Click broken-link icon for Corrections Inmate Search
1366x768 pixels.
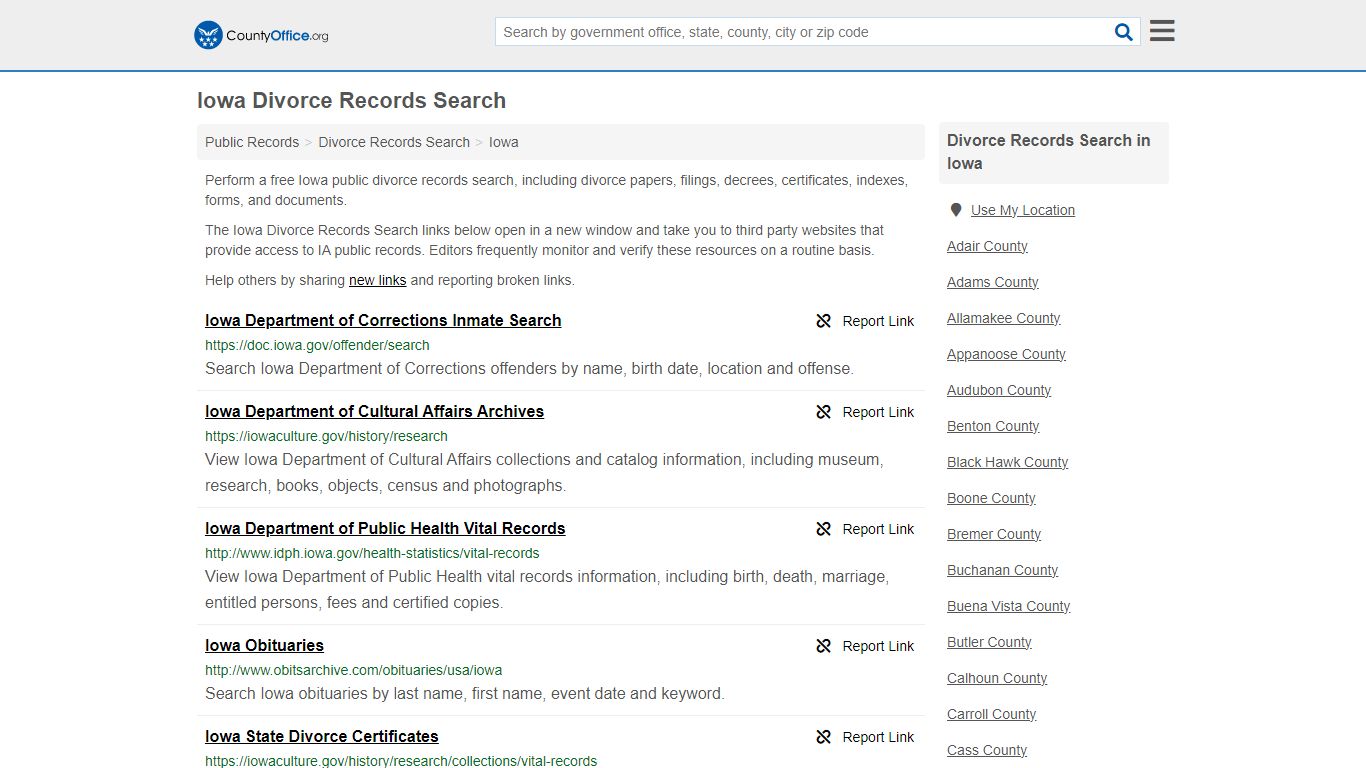824,321
